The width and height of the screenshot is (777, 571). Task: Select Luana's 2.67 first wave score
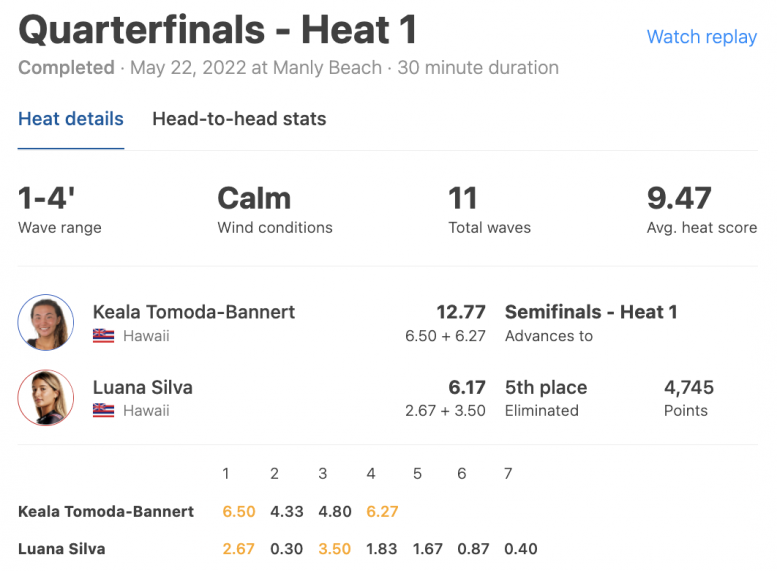click(238, 549)
